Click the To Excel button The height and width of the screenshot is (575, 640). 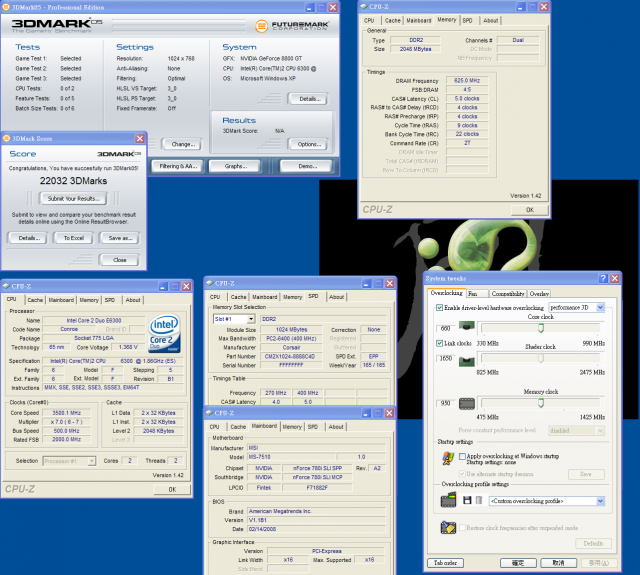[73, 238]
